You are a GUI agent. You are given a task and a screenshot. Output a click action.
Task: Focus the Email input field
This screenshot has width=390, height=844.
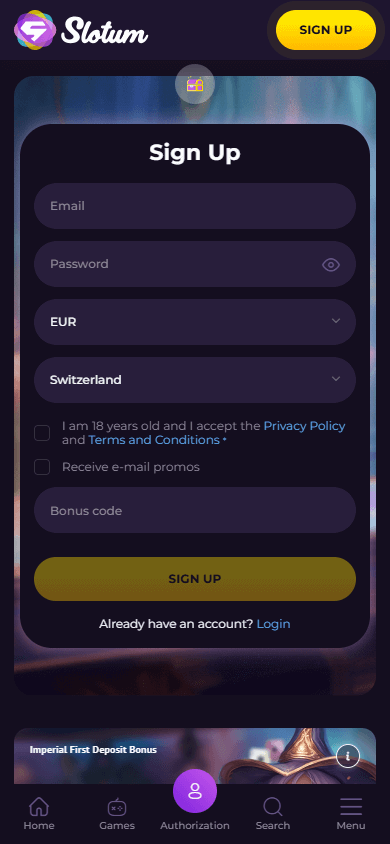point(195,206)
